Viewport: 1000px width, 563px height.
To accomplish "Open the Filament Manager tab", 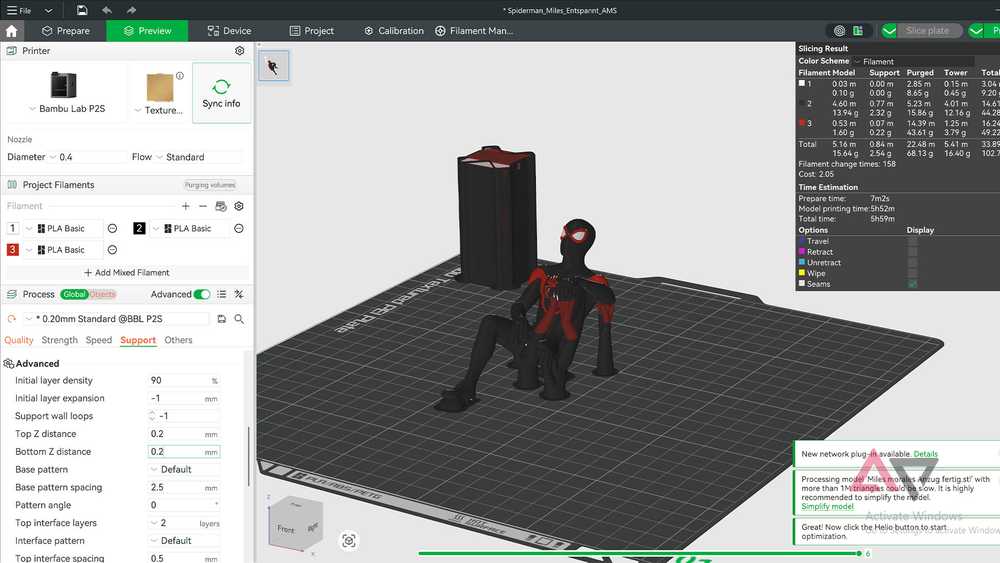I will 474,31.
